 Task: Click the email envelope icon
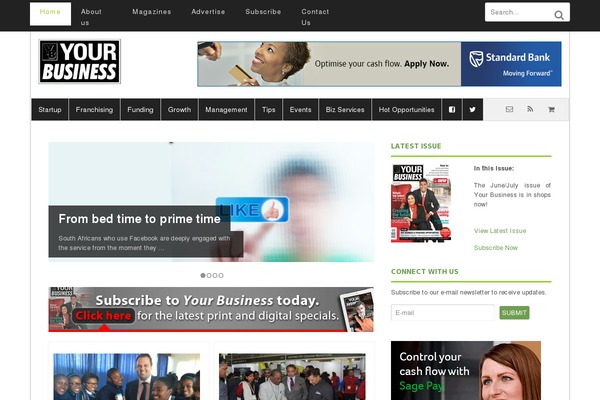(x=509, y=109)
